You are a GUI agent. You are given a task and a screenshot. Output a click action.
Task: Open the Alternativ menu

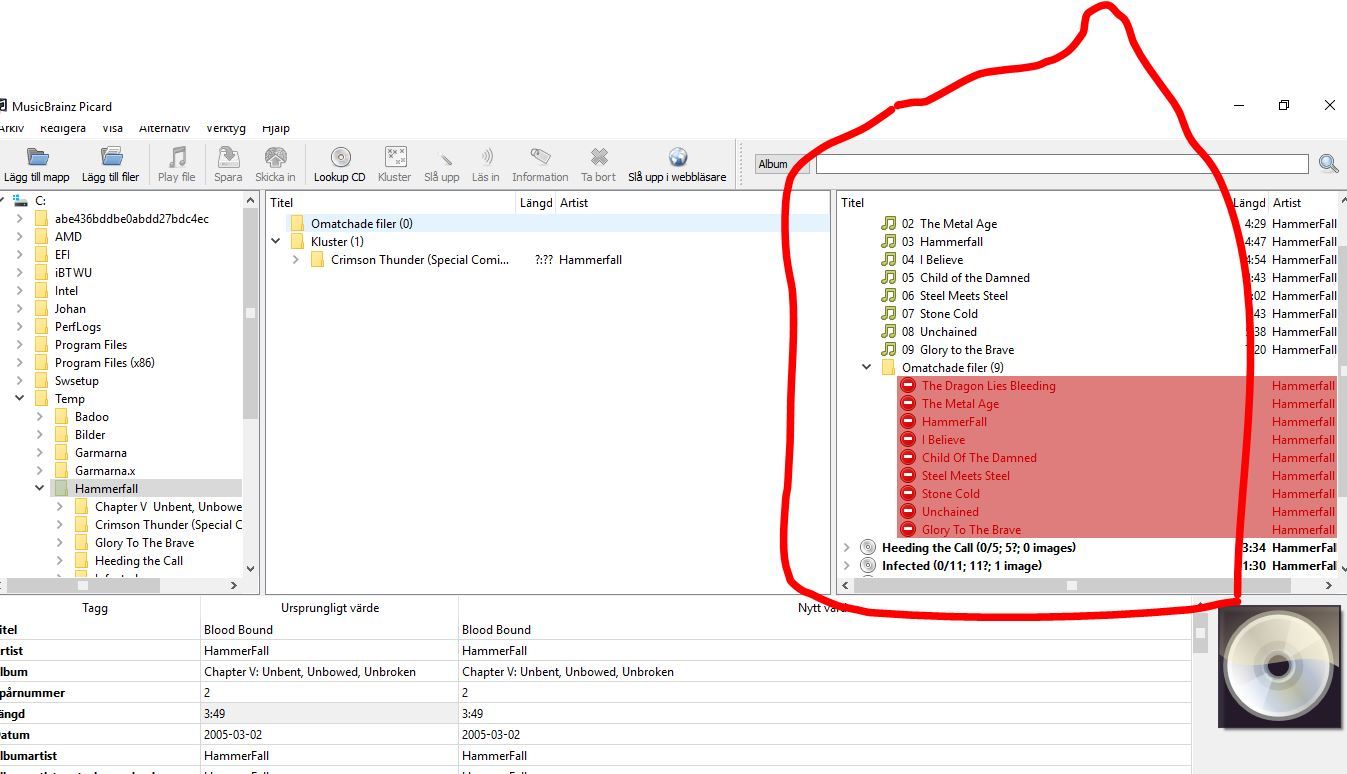(x=164, y=128)
